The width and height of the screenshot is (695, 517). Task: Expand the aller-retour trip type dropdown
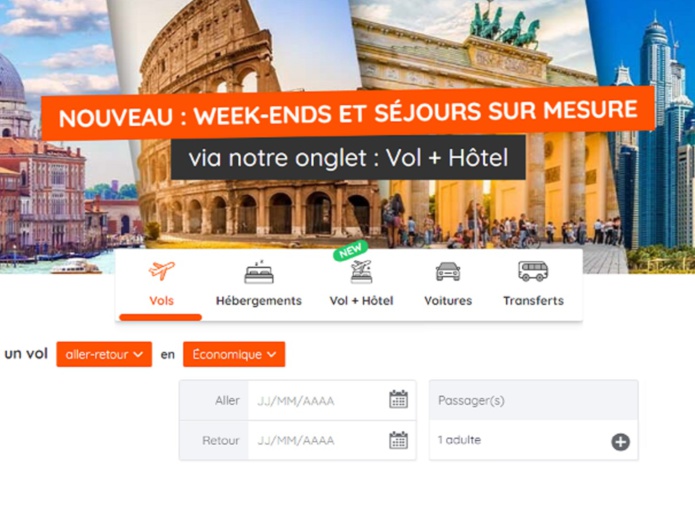click(x=104, y=354)
